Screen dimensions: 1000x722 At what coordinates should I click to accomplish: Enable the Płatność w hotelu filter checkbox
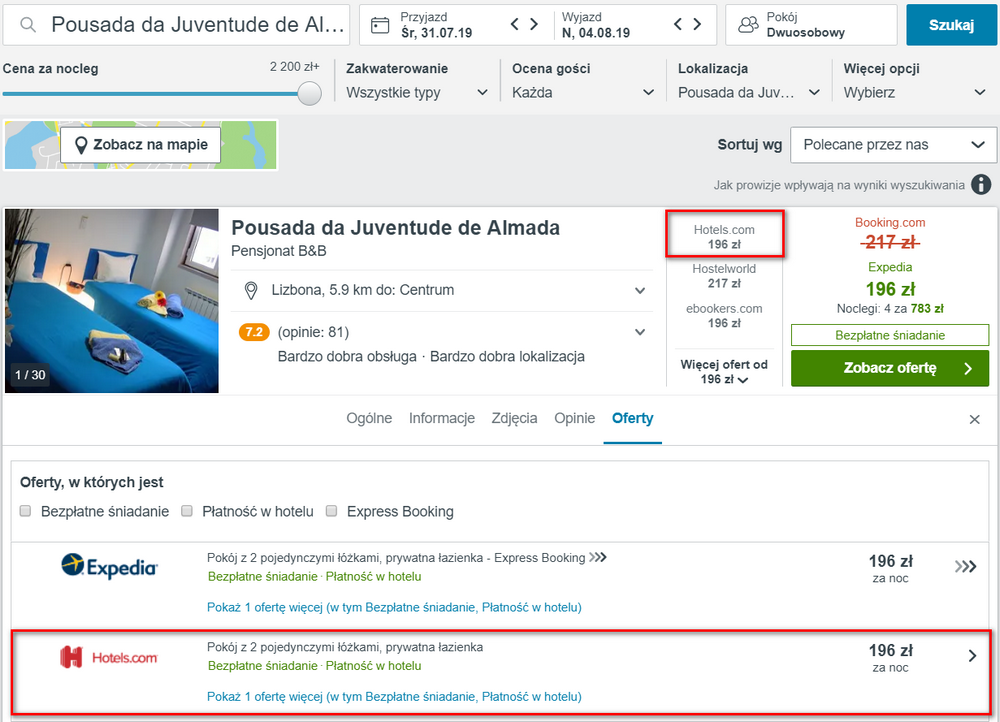[187, 511]
